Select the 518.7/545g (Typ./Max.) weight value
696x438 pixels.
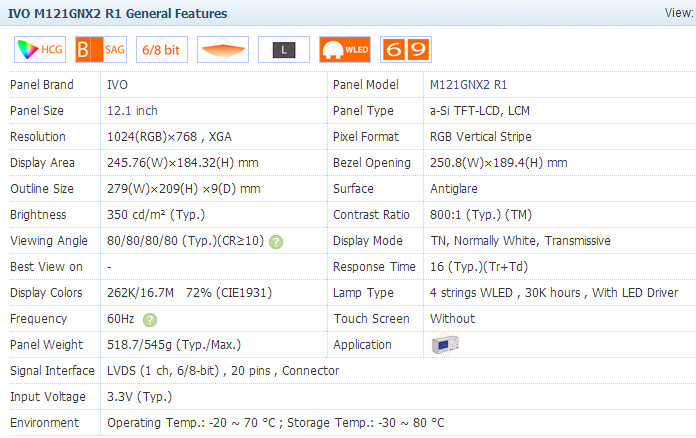pos(174,345)
